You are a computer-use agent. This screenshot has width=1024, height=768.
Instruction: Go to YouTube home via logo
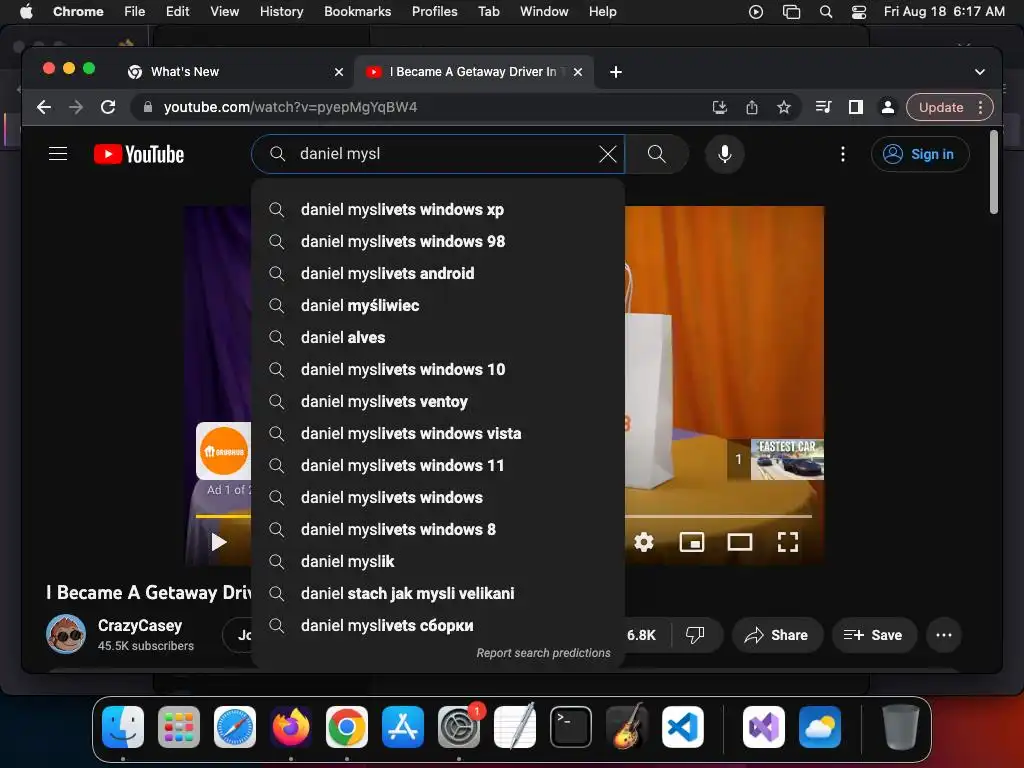tap(139, 154)
